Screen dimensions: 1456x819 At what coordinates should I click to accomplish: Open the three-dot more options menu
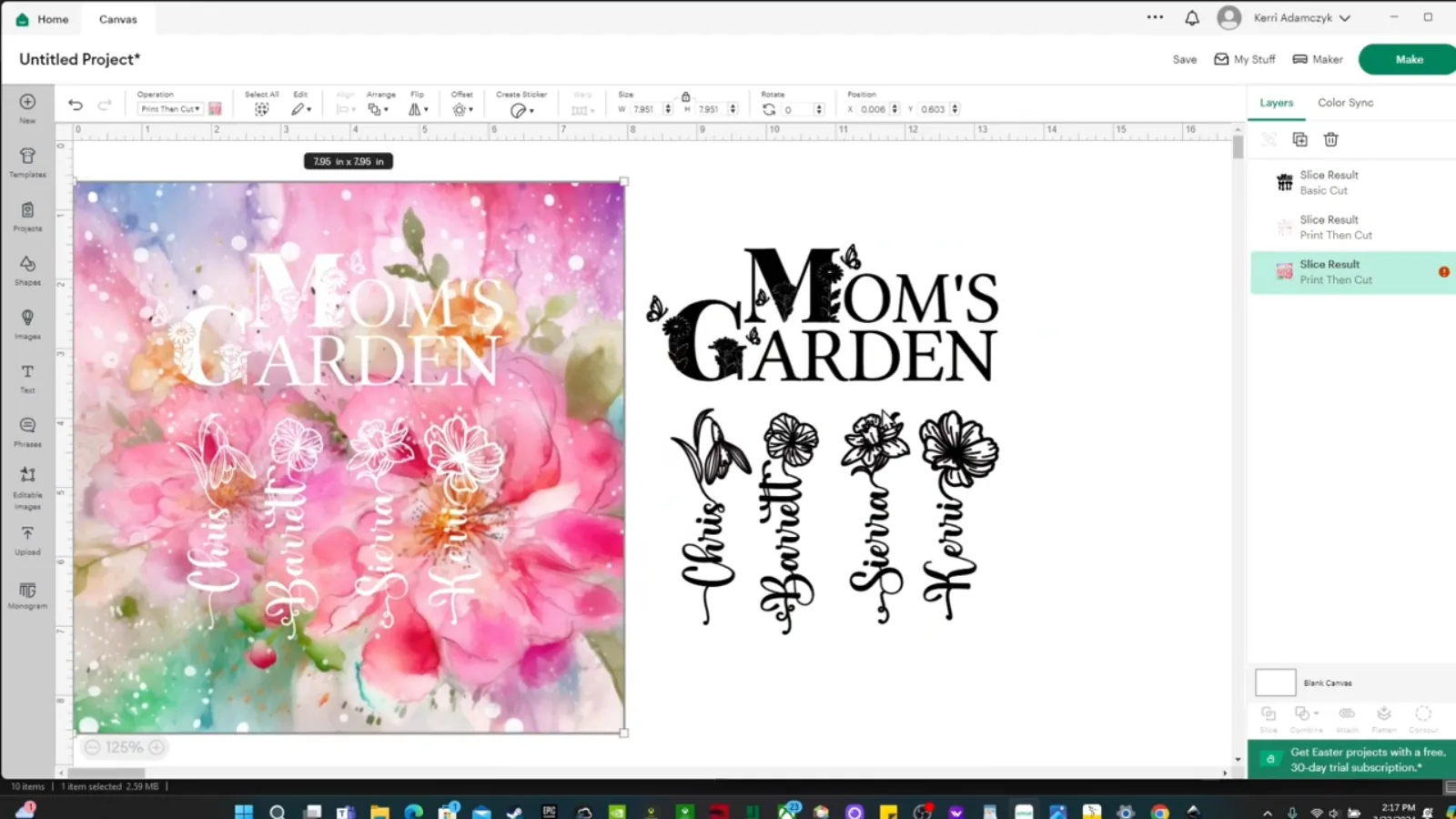1155,17
